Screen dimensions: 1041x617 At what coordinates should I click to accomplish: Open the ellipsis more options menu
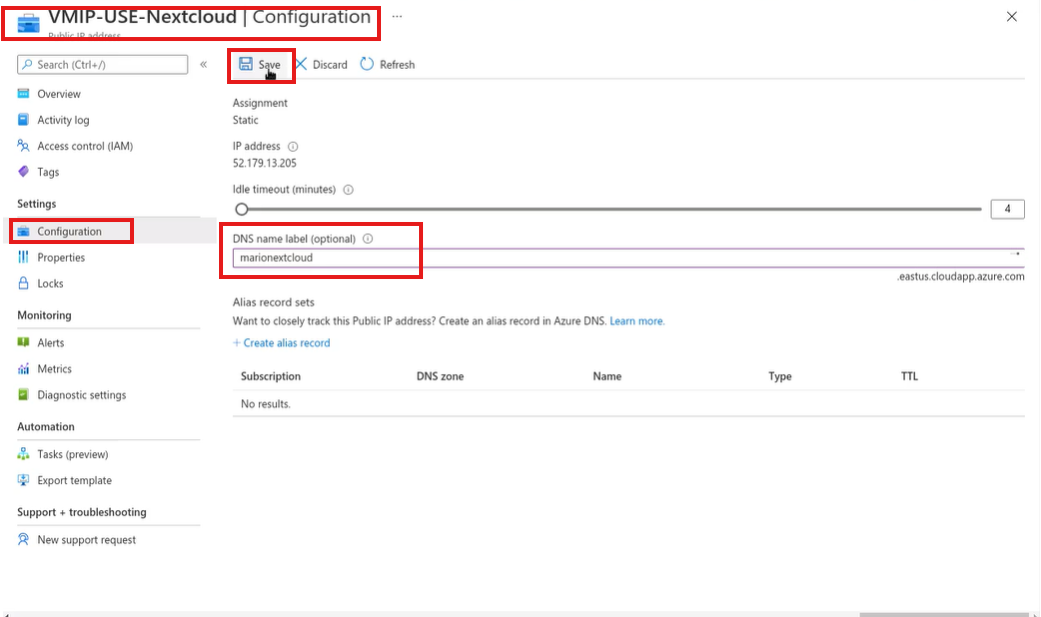(x=397, y=17)
